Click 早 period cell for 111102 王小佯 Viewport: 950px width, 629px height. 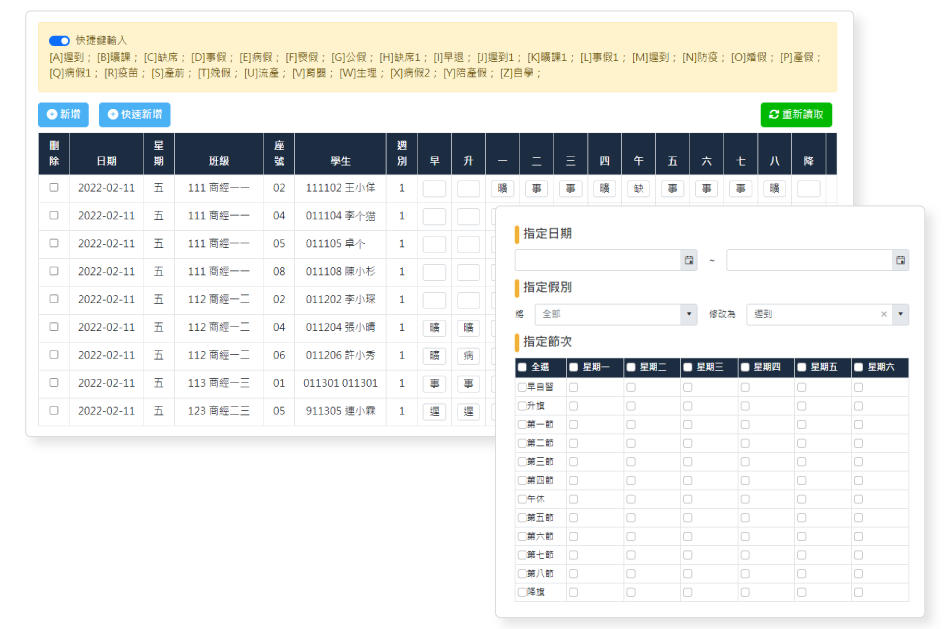434,188
